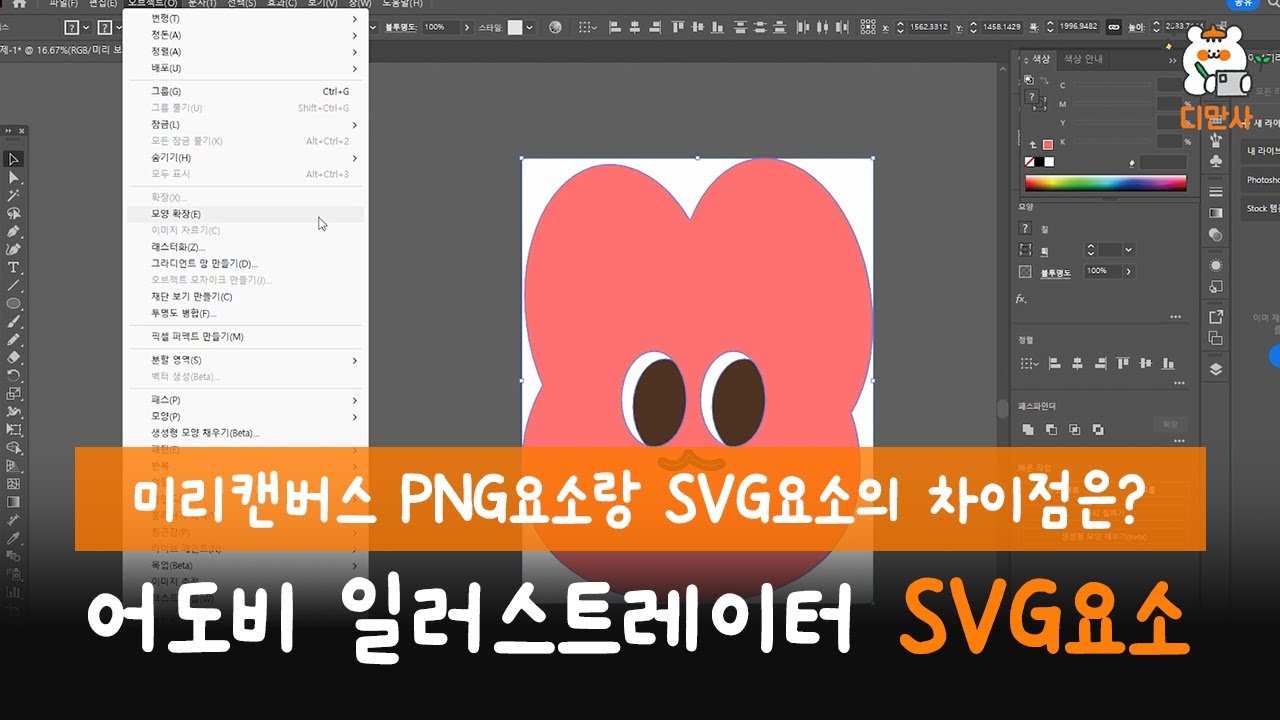Viewport: 1280px width, 720px height.
Task: Select the Paintbrush tool
Action: [x=14, y=321]
